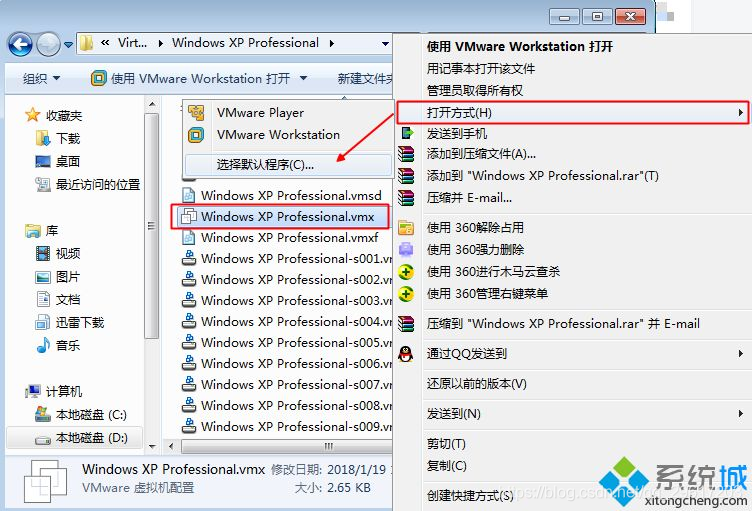Choose context menu 使用 VMware Workstation 打开
This screenshot has width=752, height=511.
tap(520, 47)
